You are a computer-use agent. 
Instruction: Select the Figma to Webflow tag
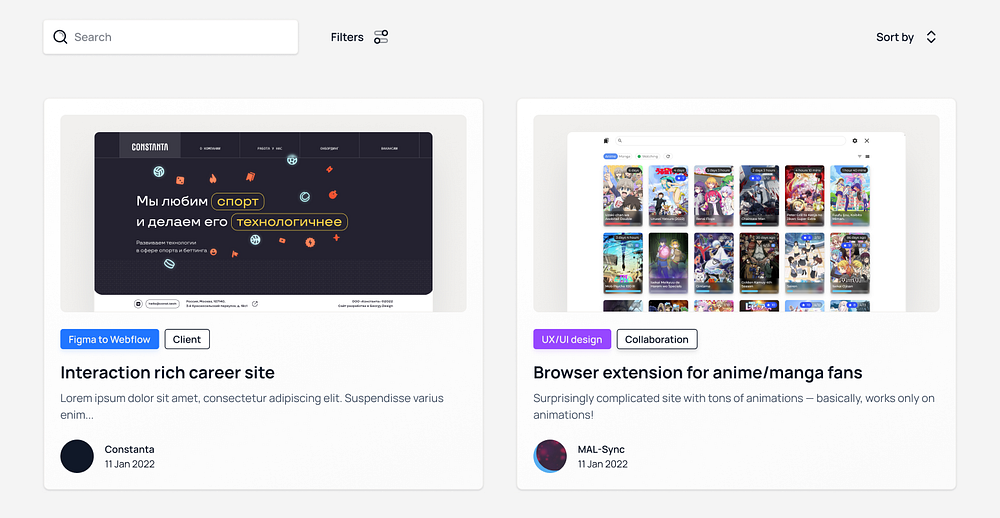point(110,339)
